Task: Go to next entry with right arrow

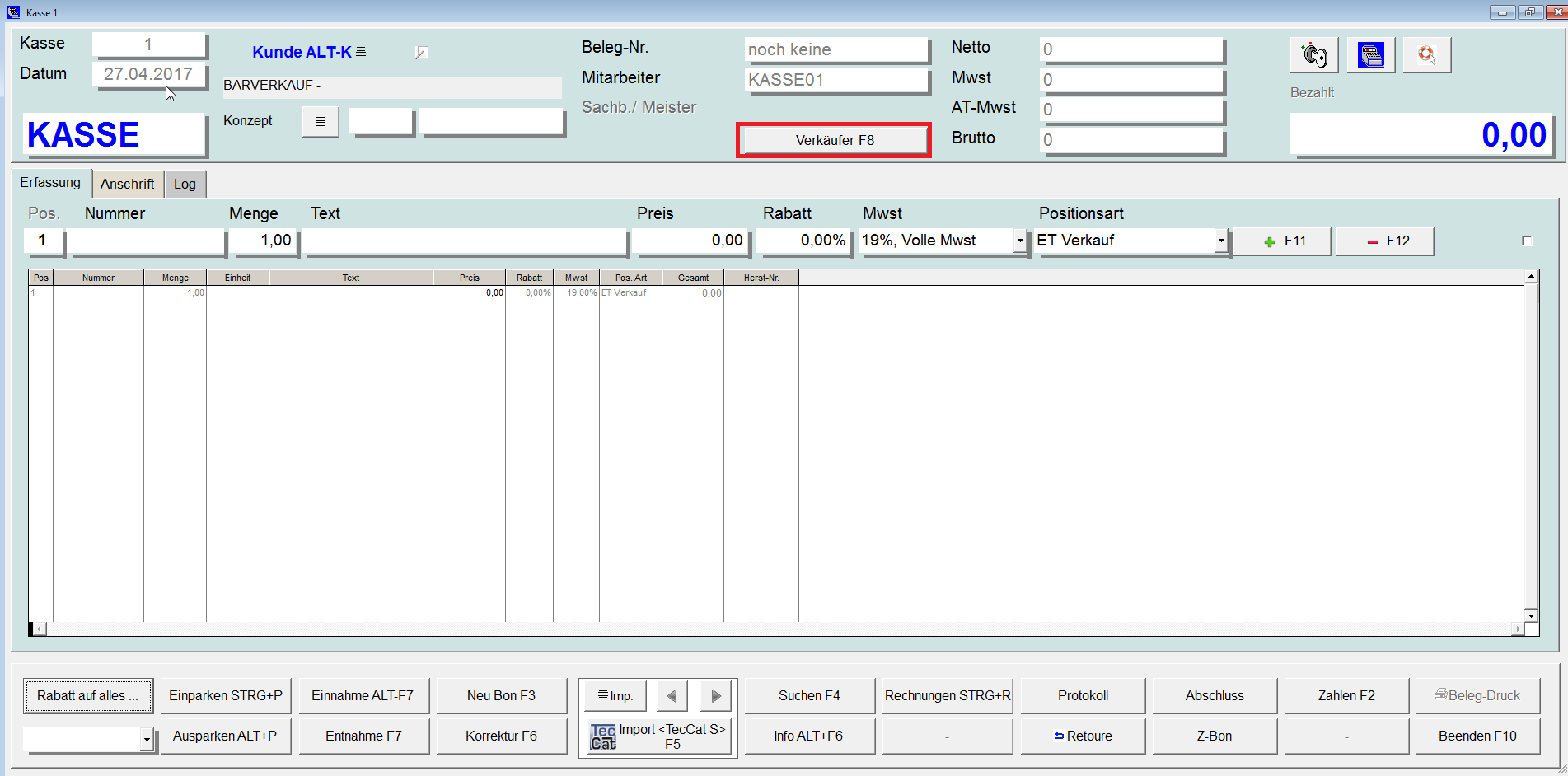Action: coord(716,696)
